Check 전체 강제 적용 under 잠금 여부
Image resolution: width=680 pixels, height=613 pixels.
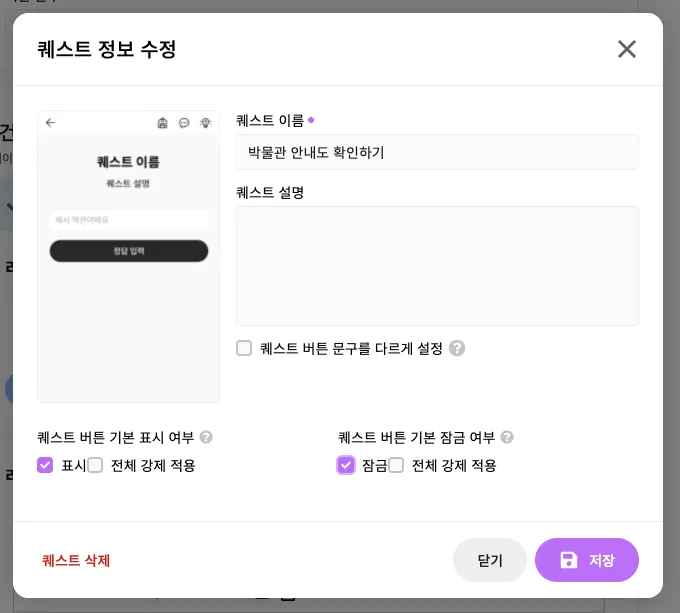pyautogui.click(x=397, y=465)
